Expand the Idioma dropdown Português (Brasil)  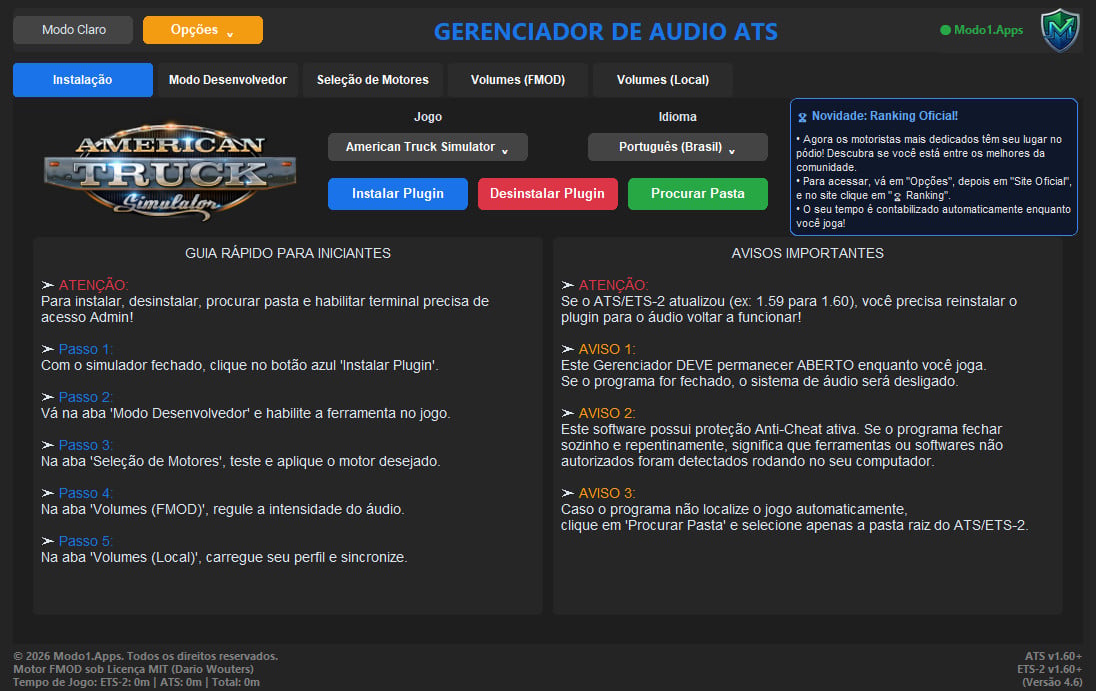click(x=677, y=147)
